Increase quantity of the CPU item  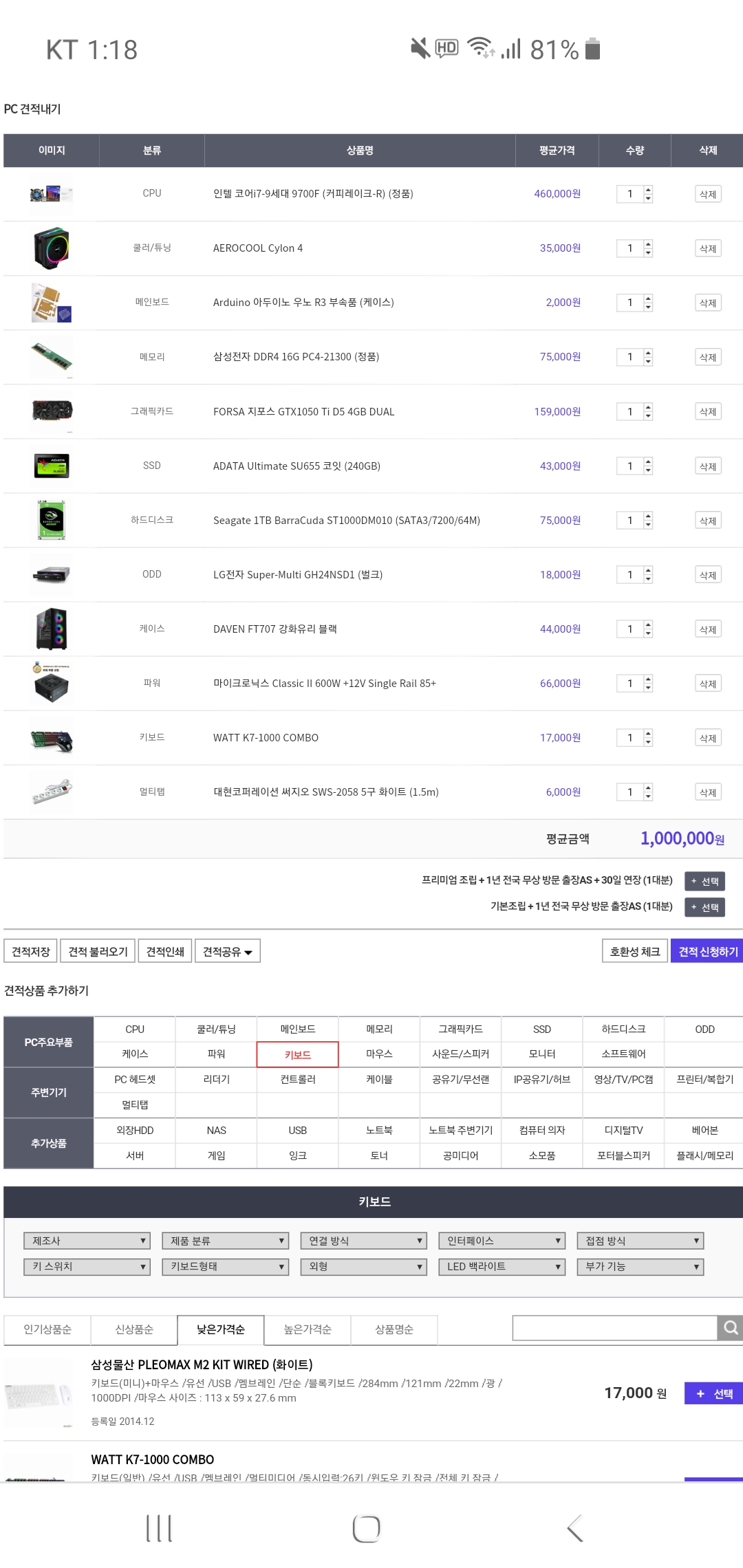648,190
